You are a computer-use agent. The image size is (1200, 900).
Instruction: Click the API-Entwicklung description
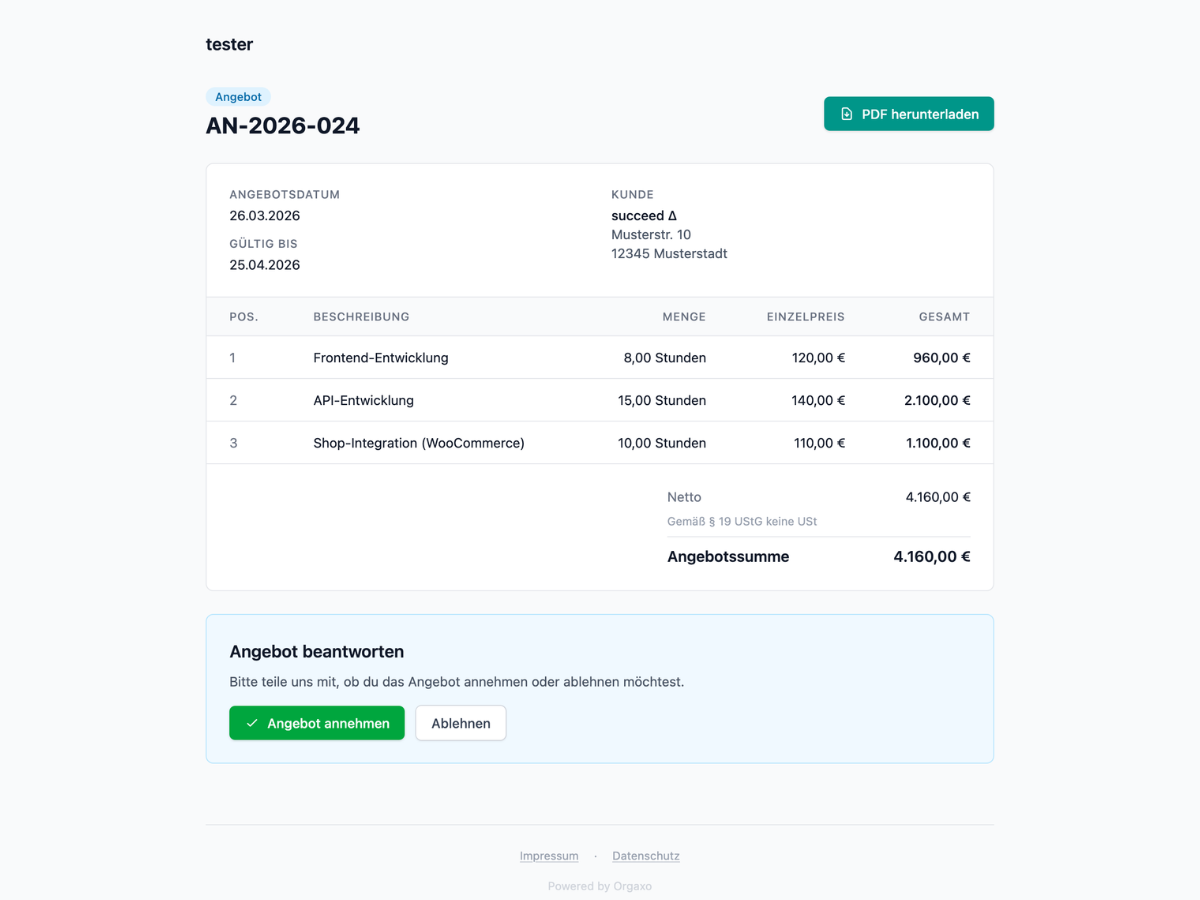364,401
